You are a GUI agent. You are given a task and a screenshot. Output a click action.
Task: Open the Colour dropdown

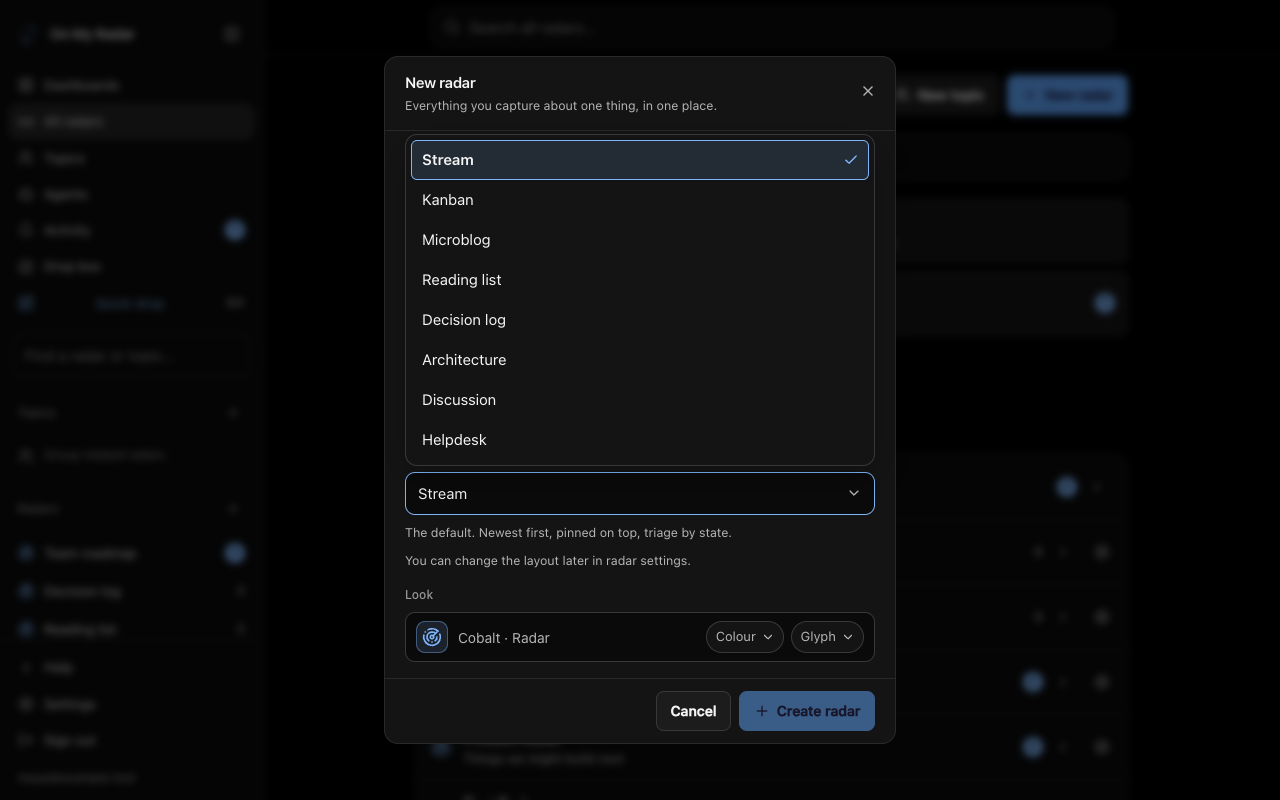(x=745, y=637)
